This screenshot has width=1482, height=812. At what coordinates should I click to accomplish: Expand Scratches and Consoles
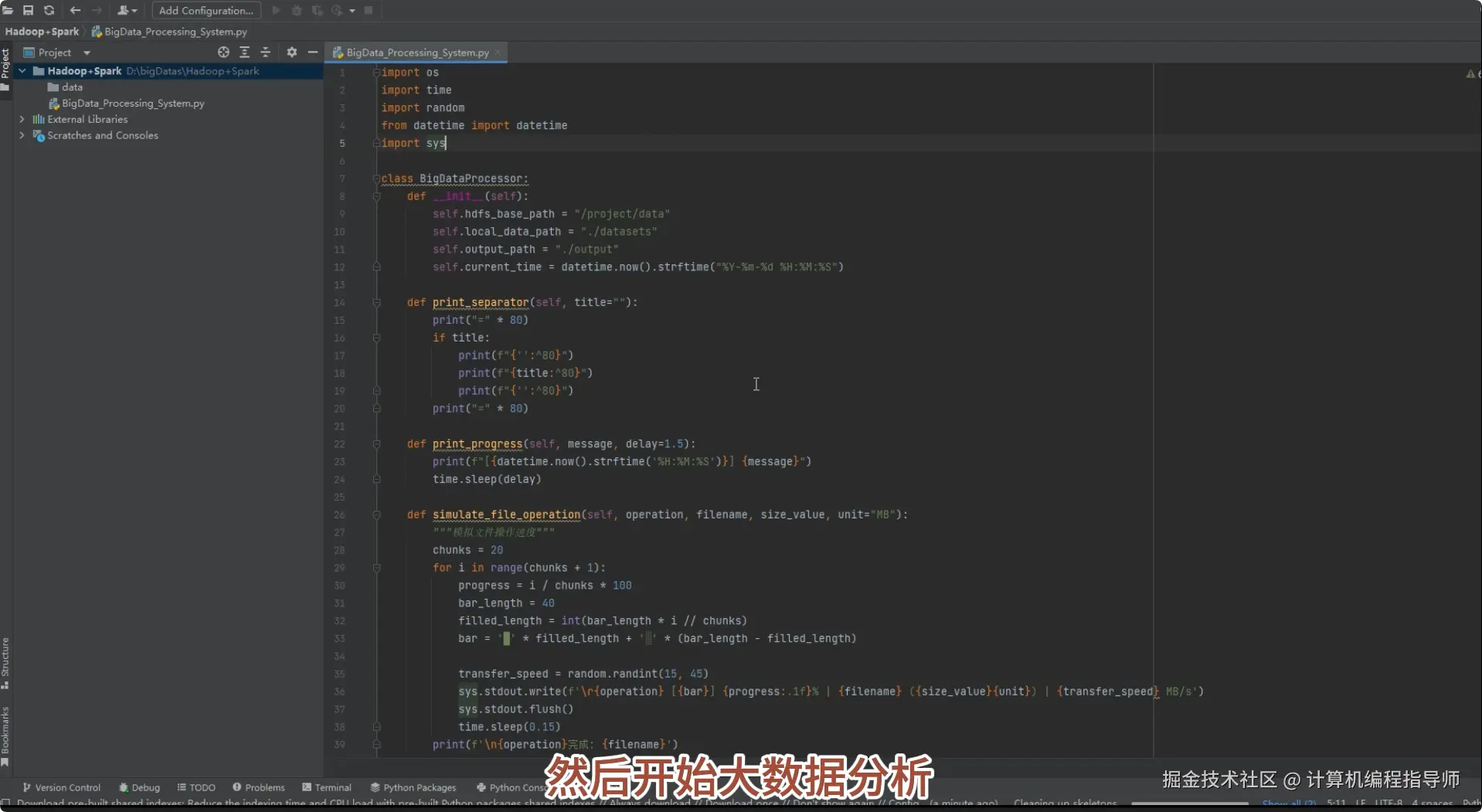click(x=22, y=135)
